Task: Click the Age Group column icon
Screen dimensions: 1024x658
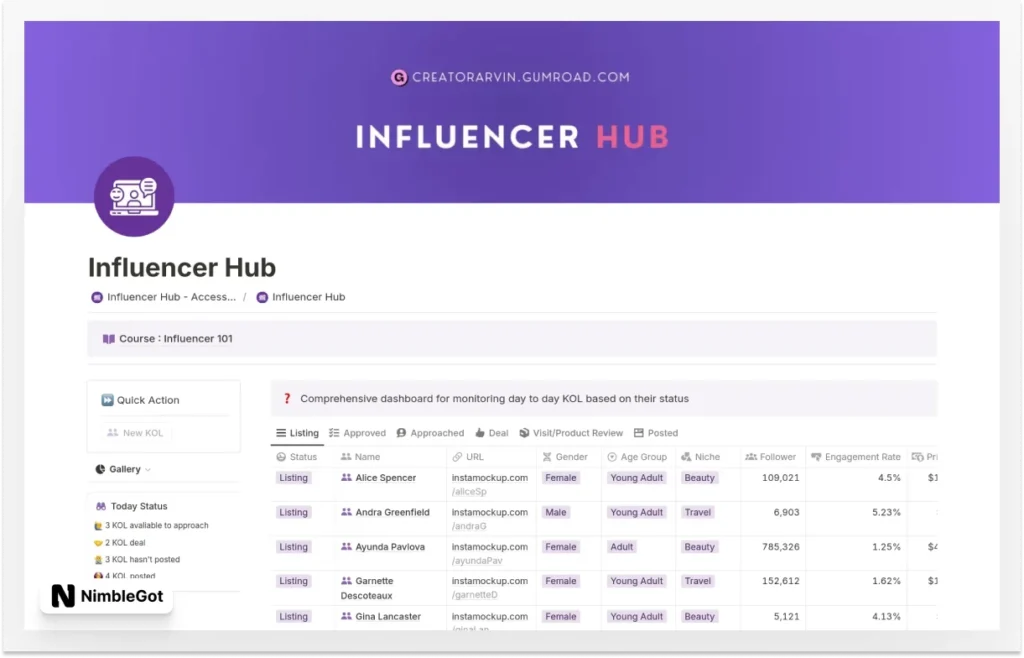Action: [613, 456]
